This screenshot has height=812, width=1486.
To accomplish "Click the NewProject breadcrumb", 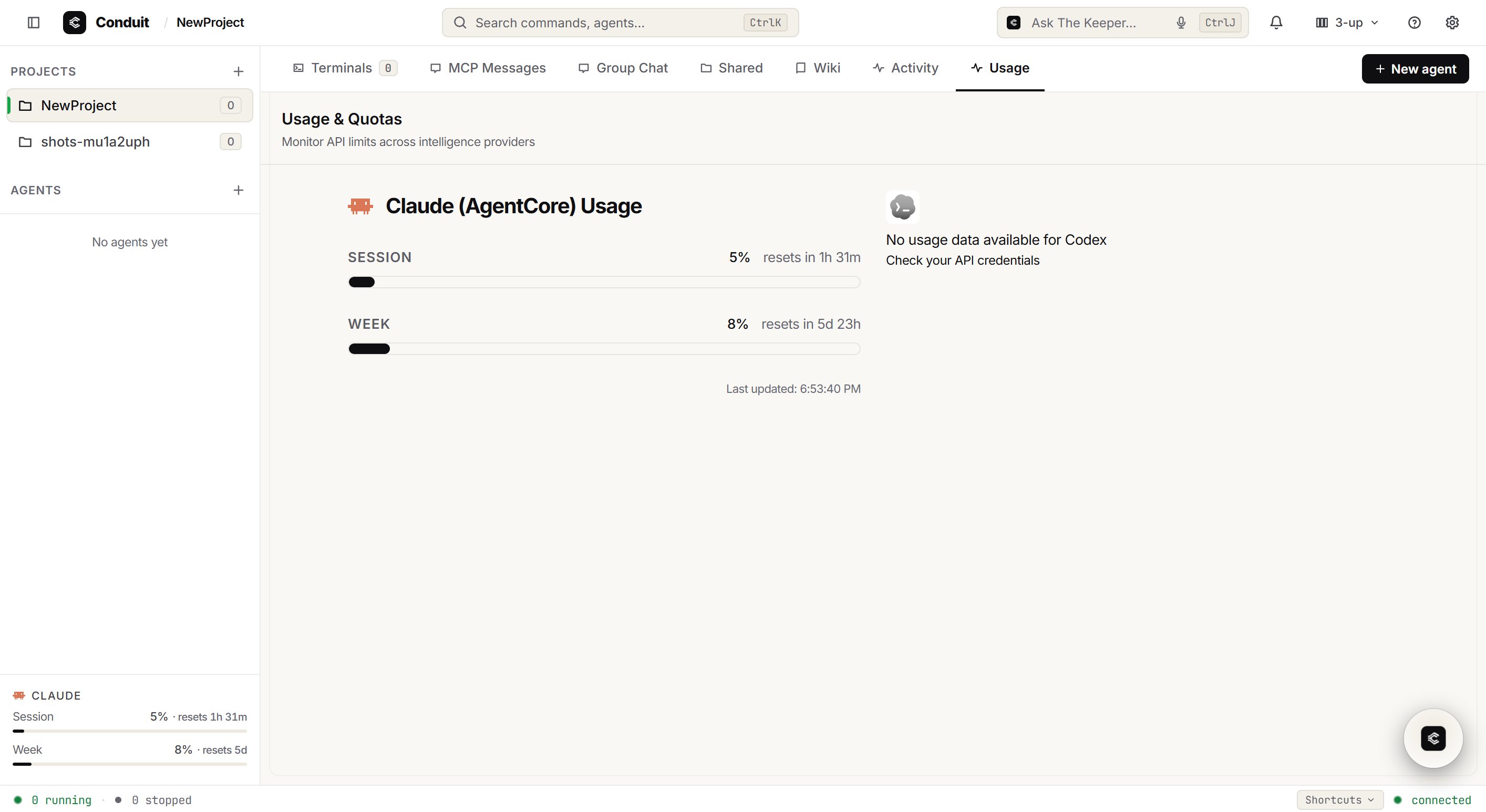I will (x=210, y=23).
